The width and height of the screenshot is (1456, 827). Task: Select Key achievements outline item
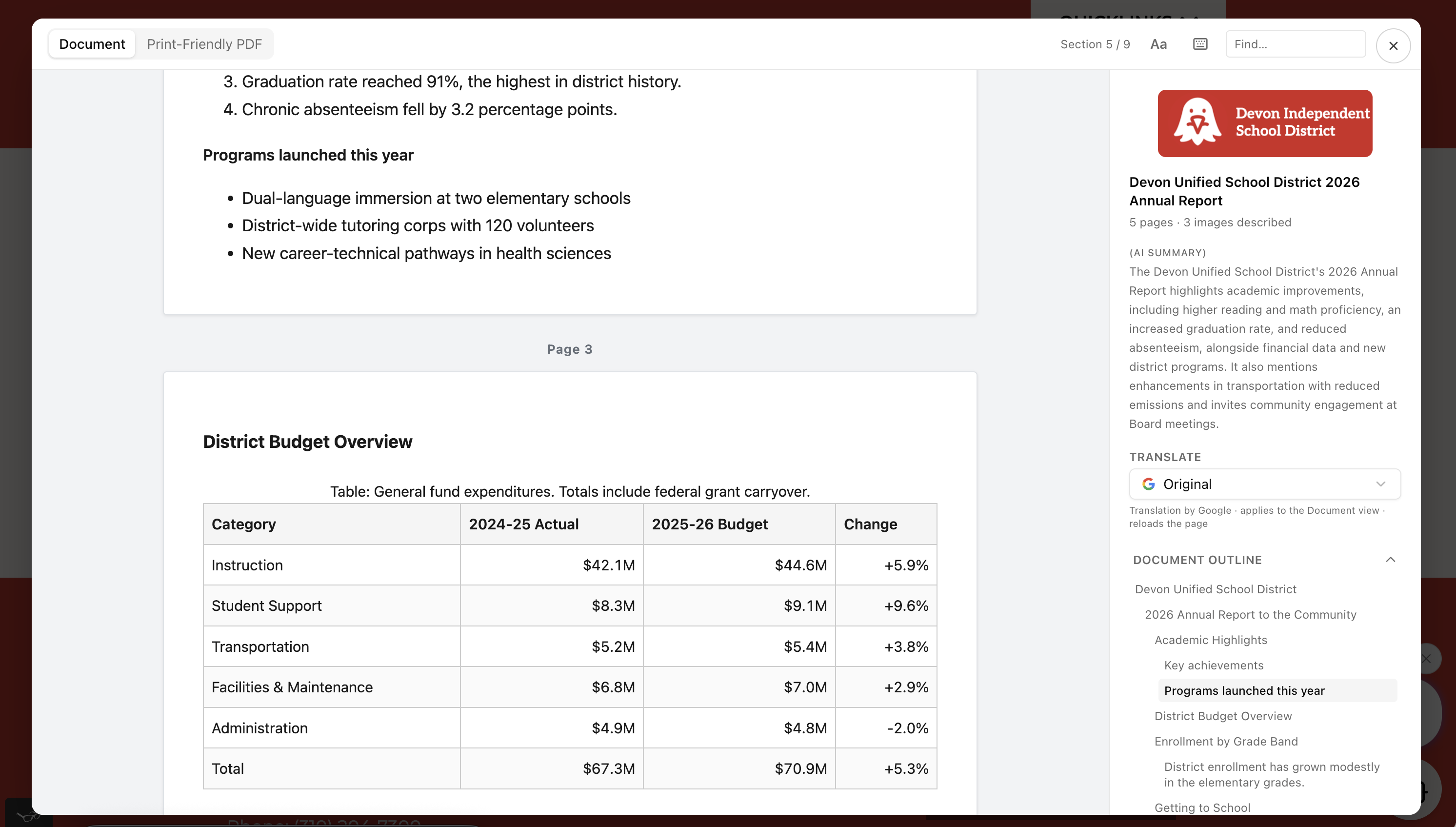point(1214,665)
